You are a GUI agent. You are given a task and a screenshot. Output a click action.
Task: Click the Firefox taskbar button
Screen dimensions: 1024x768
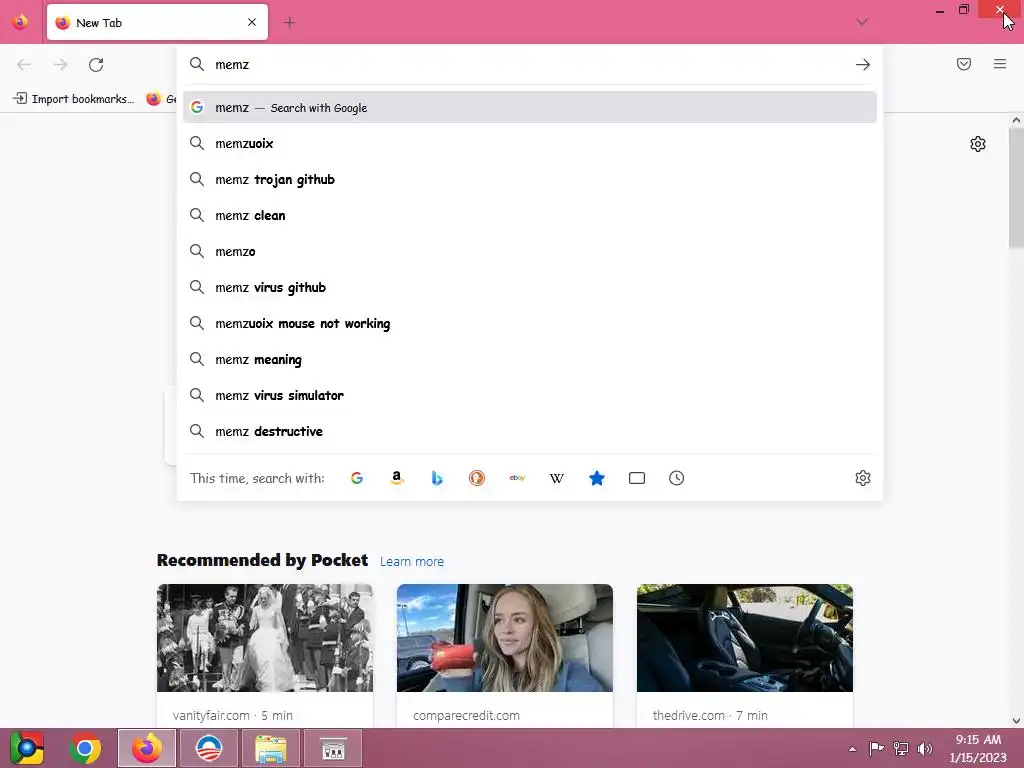[147, 748]
